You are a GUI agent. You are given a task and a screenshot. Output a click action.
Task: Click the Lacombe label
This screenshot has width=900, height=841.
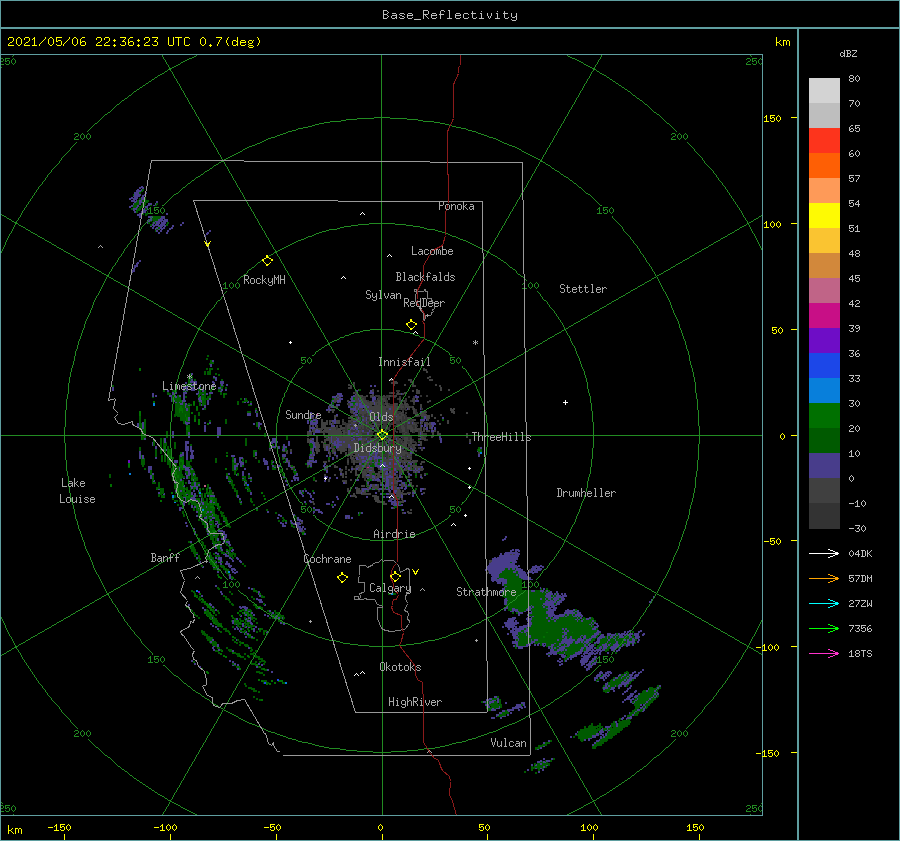[x=432, y=251]
